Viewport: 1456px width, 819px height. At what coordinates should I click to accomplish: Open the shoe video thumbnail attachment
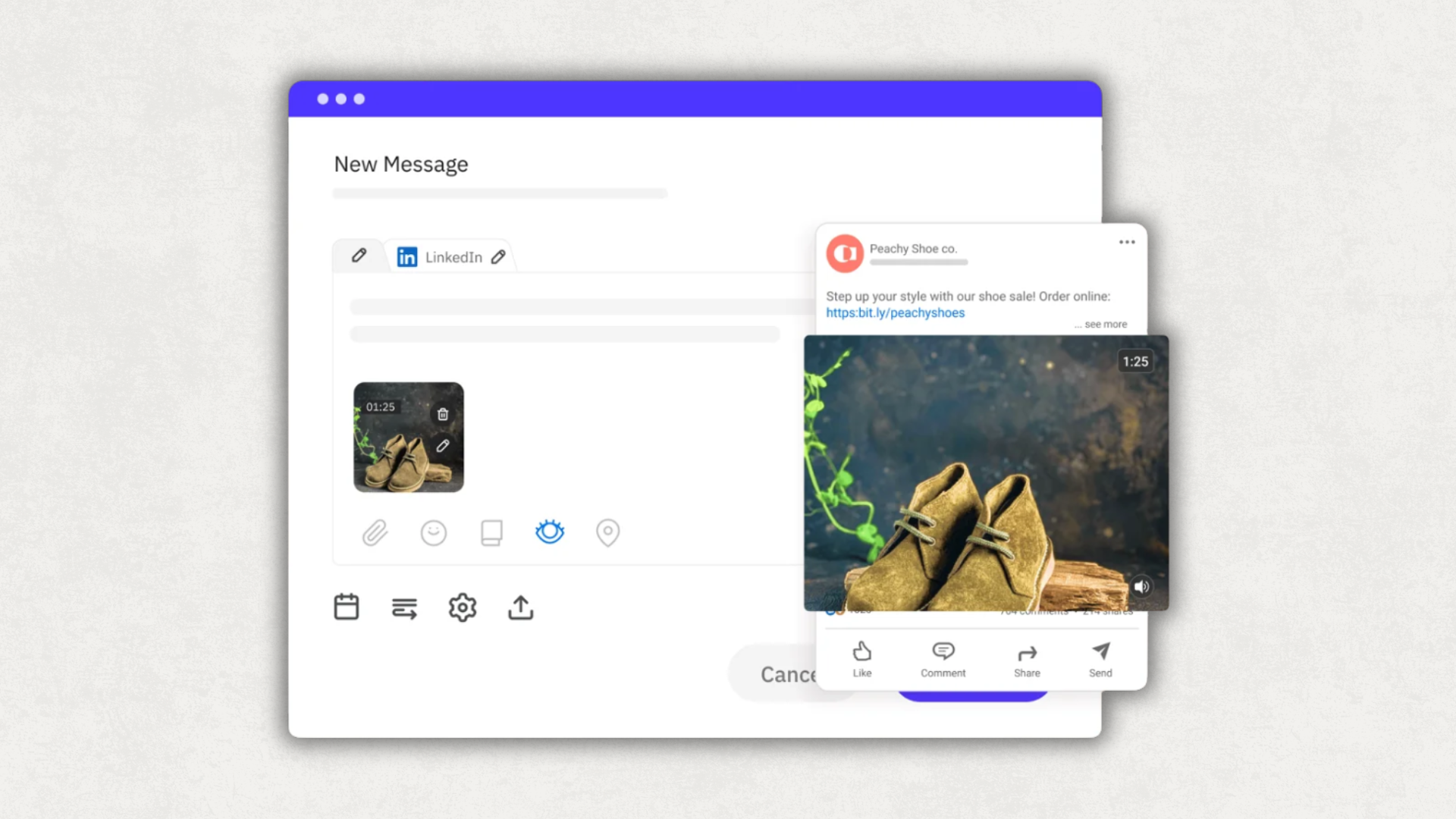409,438
